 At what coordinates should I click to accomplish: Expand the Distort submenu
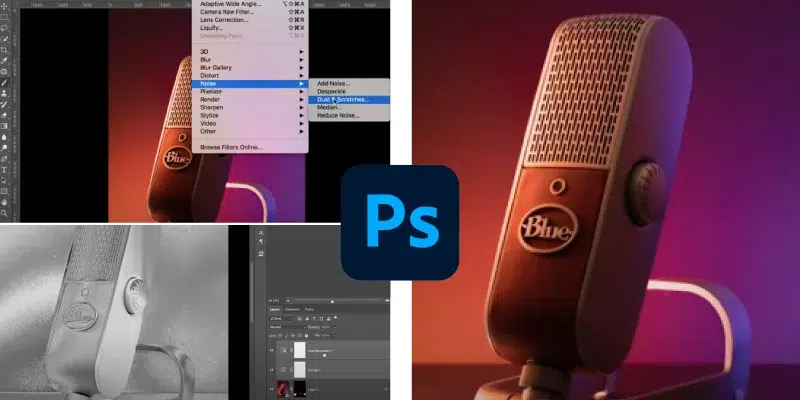tap(250, 76)
